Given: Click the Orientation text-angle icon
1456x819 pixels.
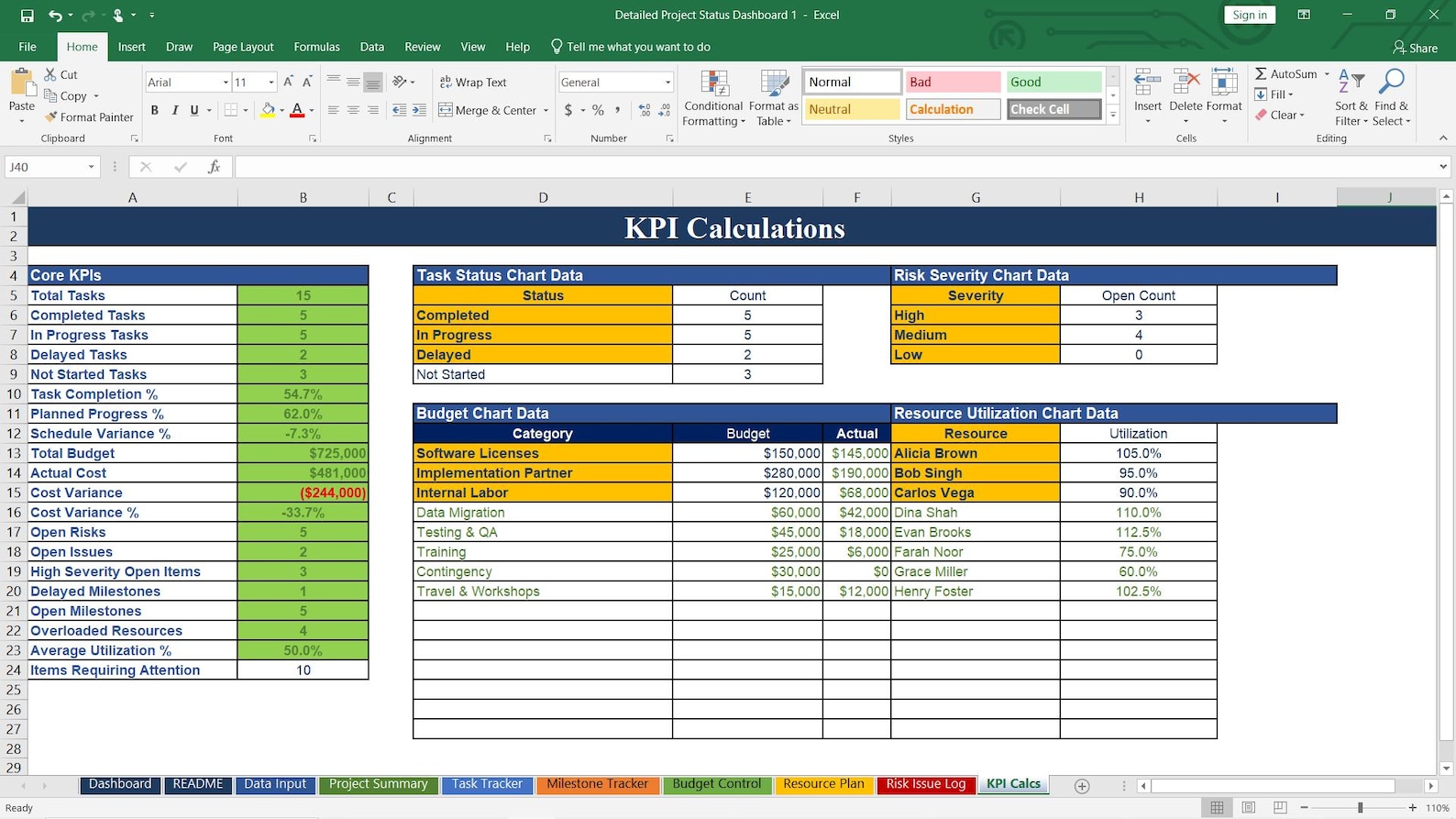Looking at the screenshot, I should coord(400,82).
